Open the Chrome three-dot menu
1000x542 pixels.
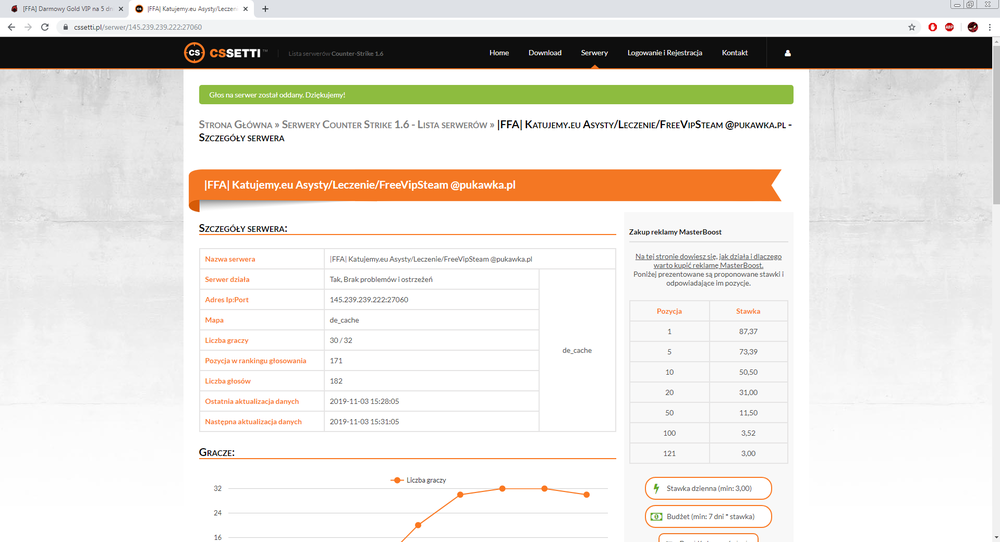(x=990, y=27)
